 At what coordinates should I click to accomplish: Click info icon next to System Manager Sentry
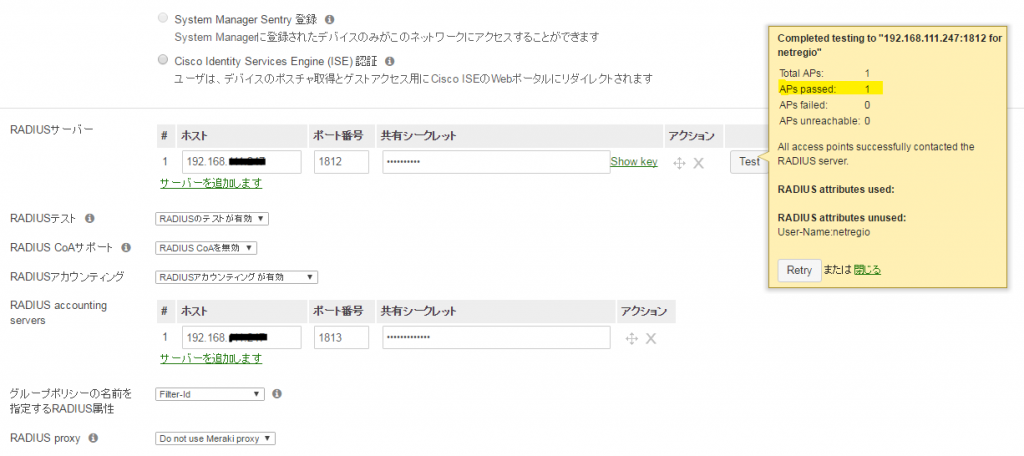coord(330,20)
